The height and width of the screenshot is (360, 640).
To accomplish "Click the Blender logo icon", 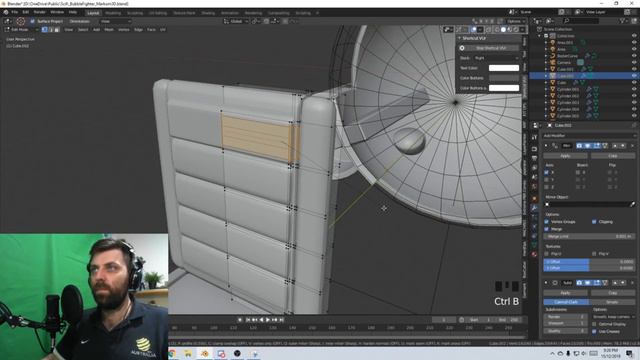I will (x=6, y=12).
